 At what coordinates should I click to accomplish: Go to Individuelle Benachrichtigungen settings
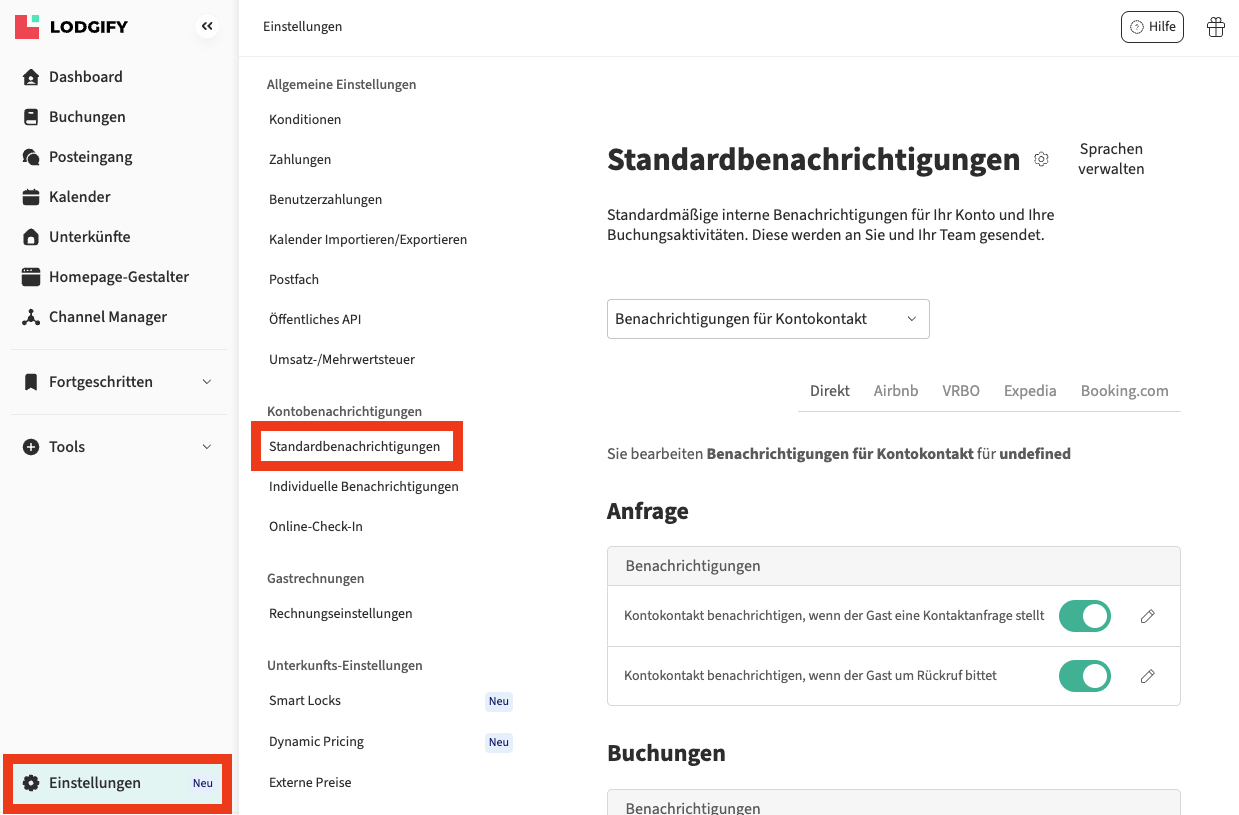coord(363,487)
